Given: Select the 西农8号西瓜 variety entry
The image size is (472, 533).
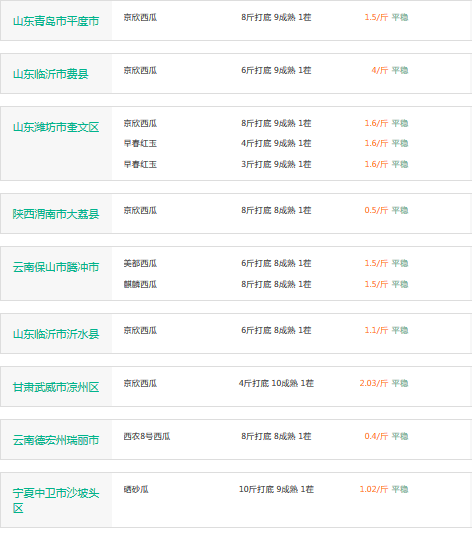Looking at the screenshot, I should (147, 436).
